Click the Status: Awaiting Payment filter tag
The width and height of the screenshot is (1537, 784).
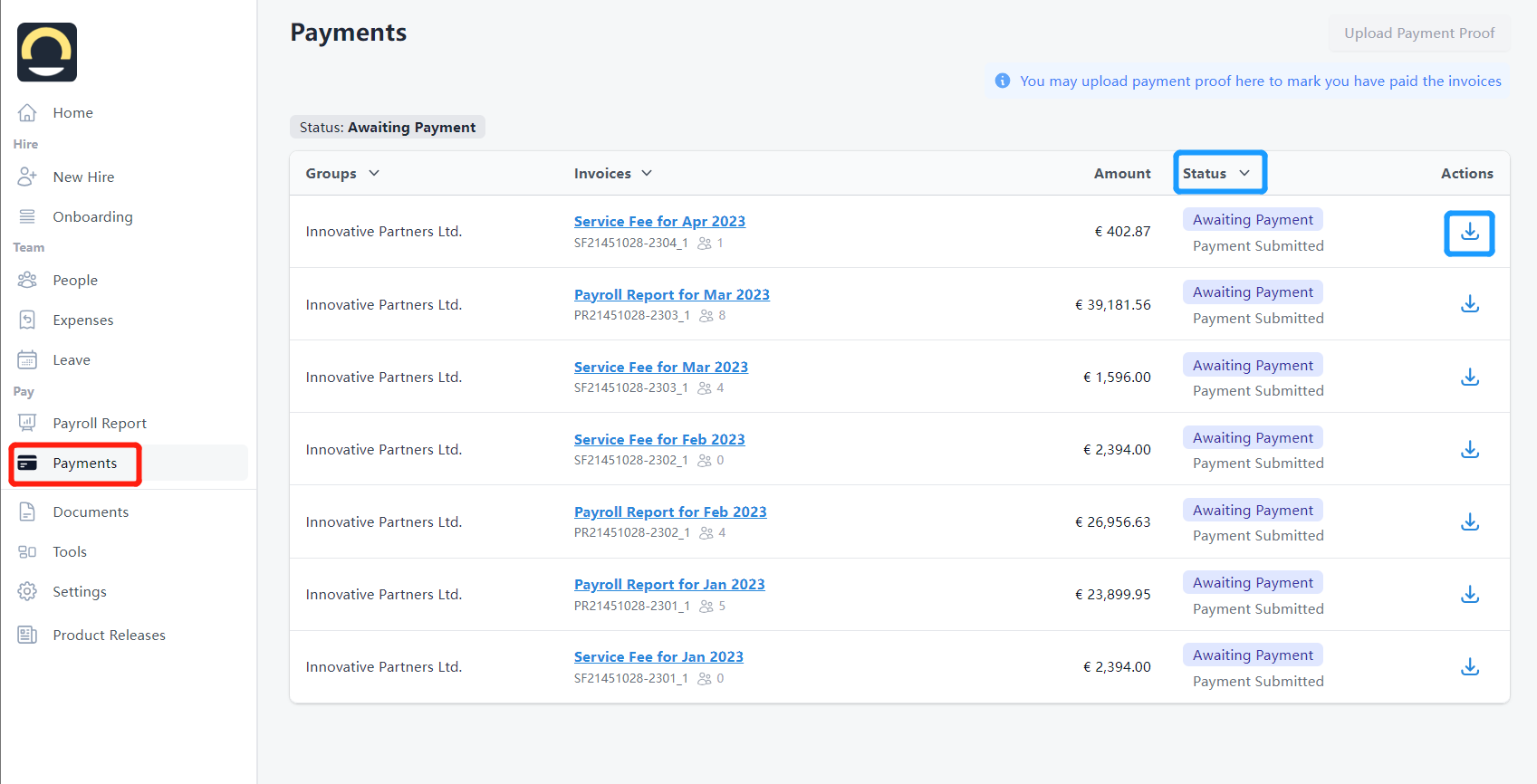coord(387,128)
